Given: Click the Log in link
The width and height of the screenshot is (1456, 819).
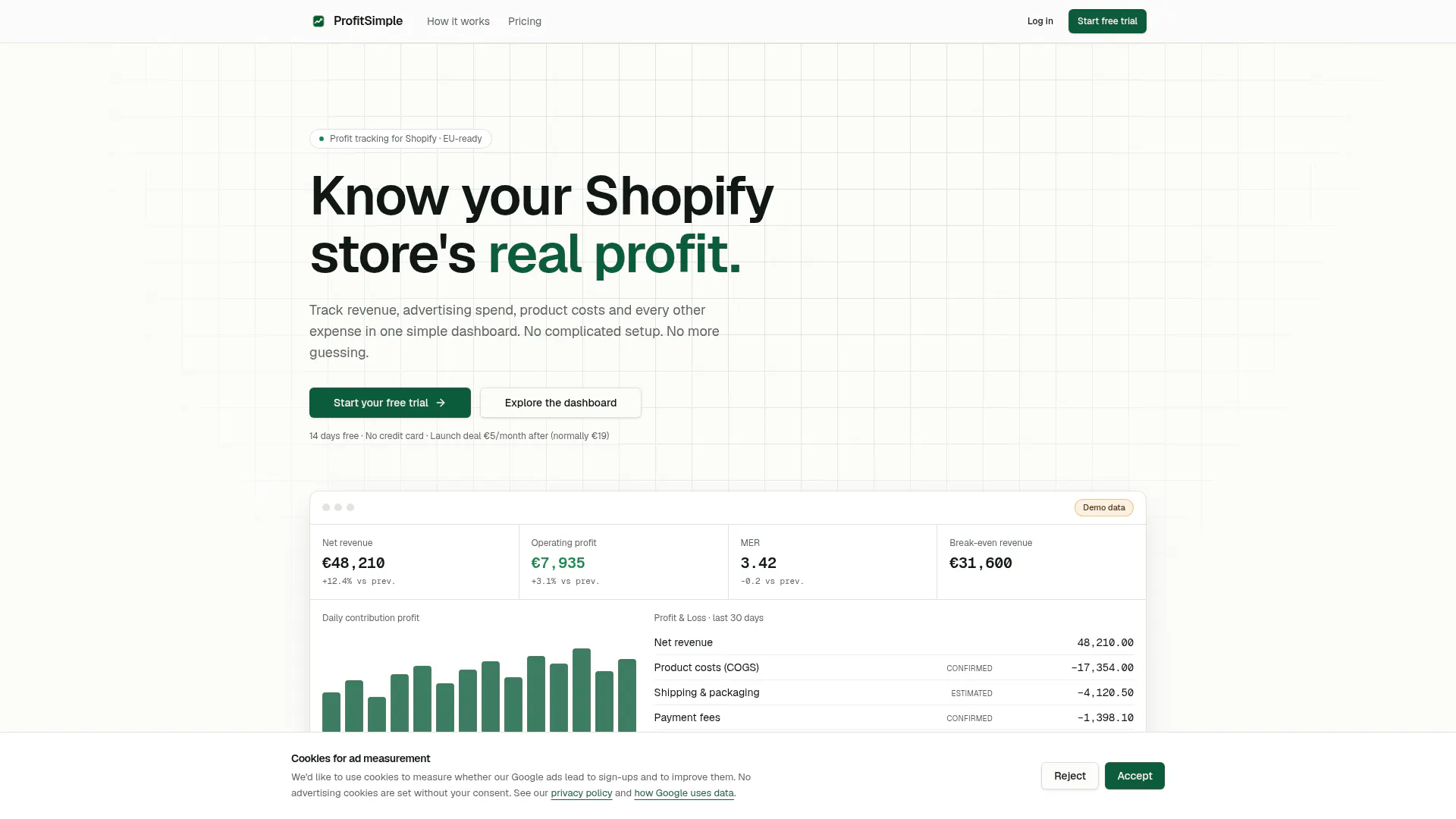Looking at the screenshot, I should point(1040,21).
